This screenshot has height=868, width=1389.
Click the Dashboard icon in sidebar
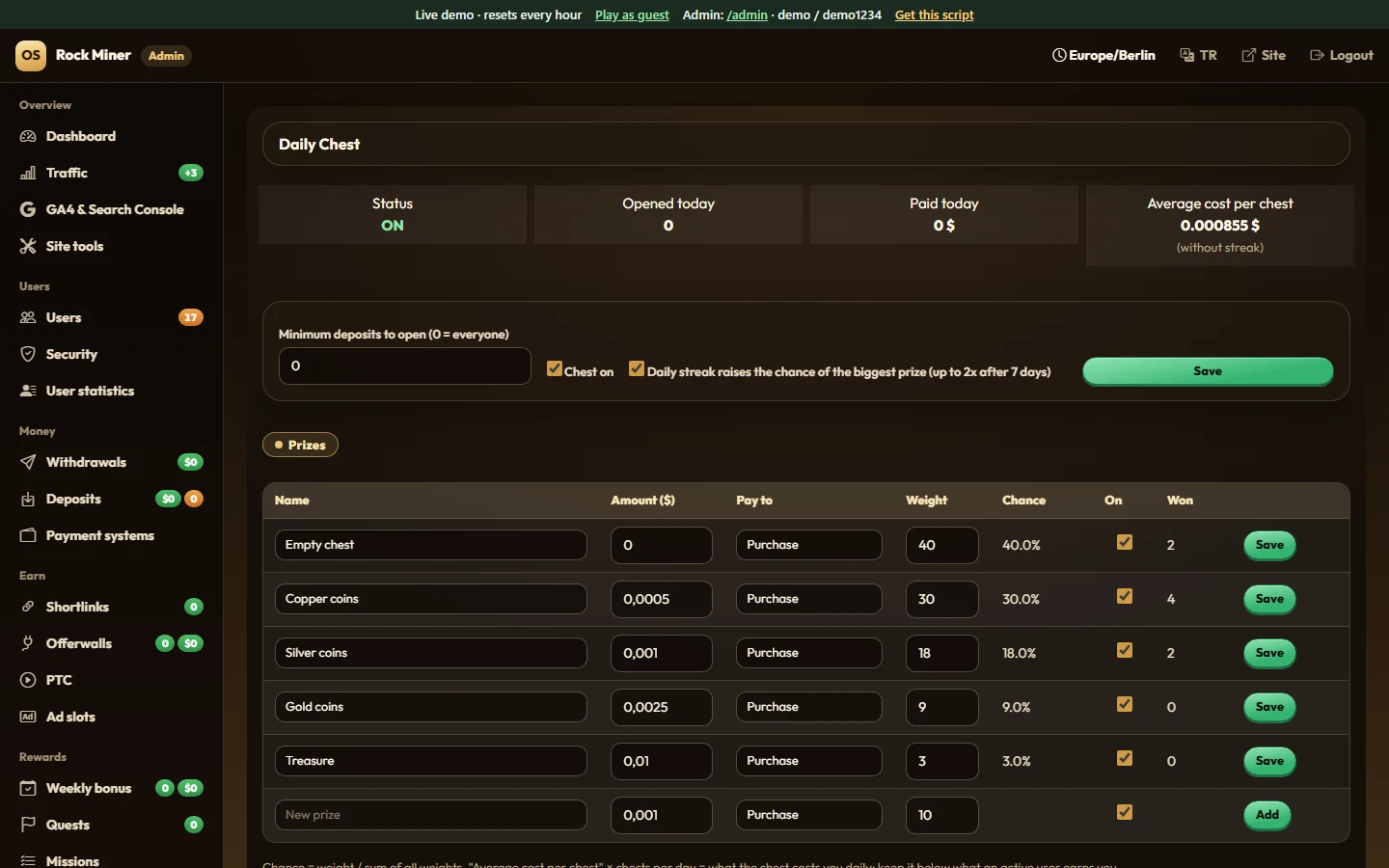point(28,136)
